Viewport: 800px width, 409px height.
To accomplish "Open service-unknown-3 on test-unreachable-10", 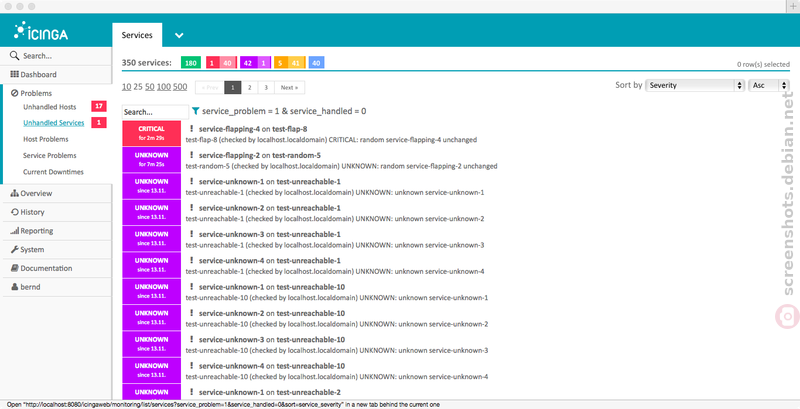I will tap(272, 340).
